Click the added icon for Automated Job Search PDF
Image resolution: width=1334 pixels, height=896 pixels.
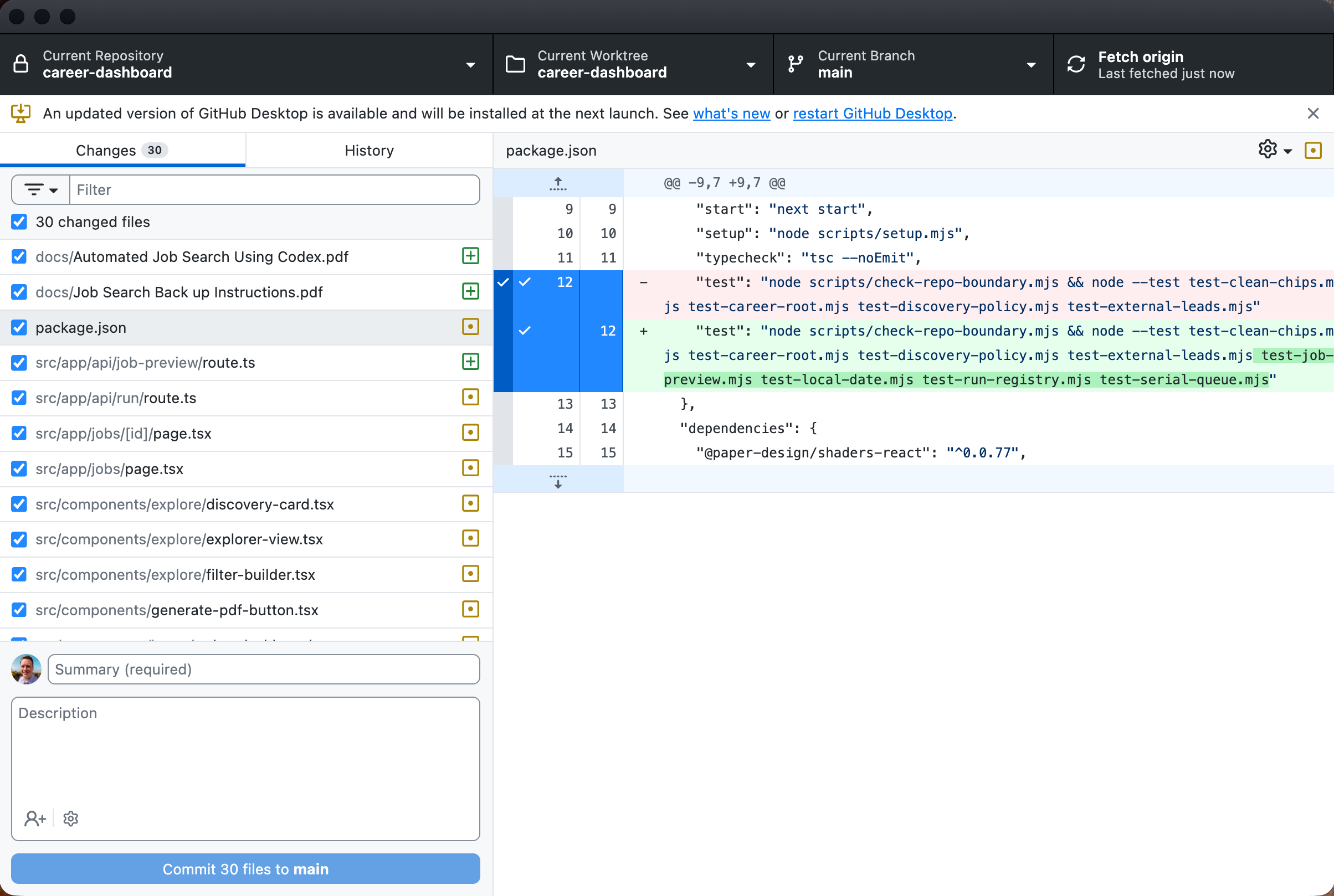click(x=470, y=256)
